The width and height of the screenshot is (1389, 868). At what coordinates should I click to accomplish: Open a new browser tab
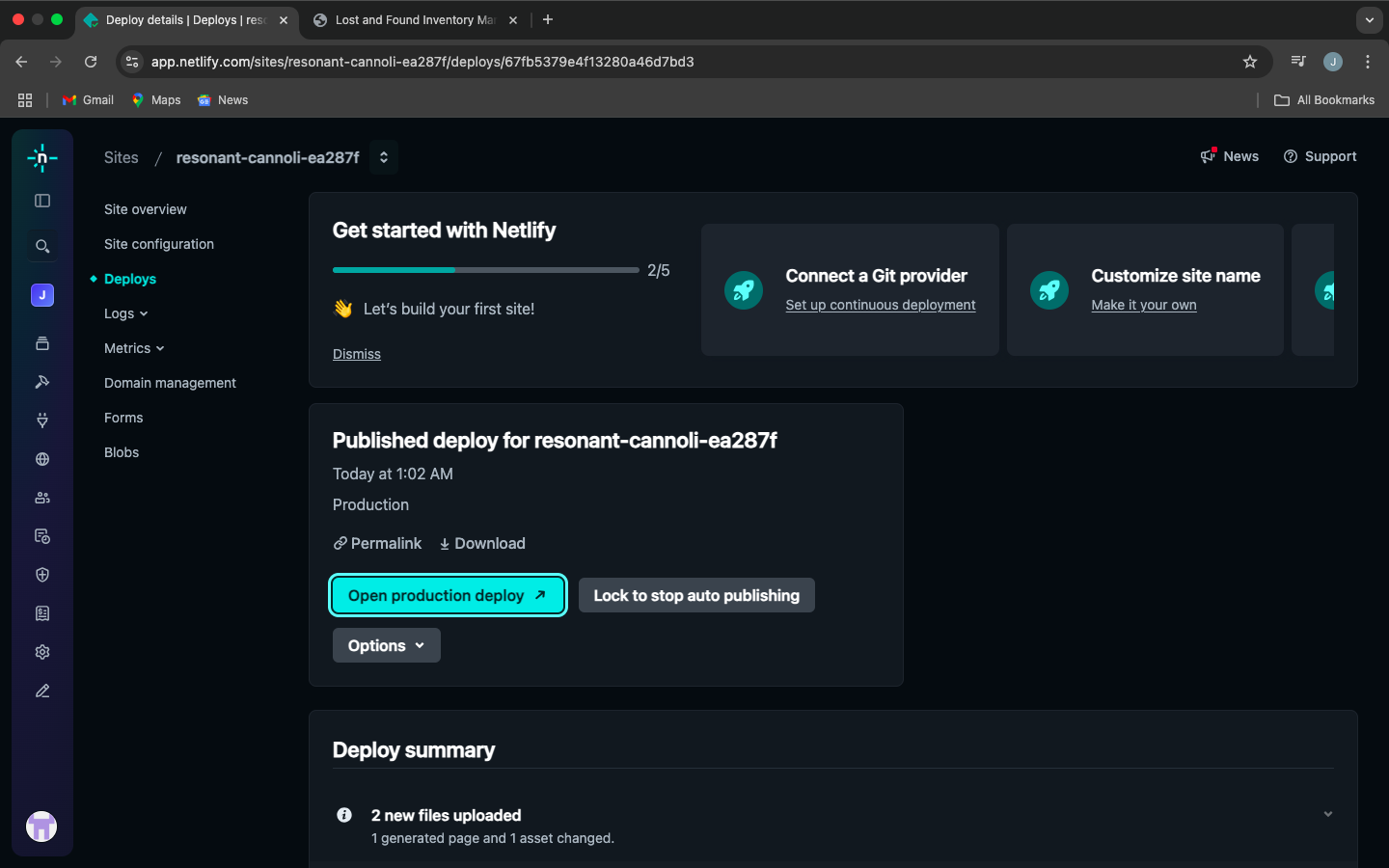pos(548,19)
